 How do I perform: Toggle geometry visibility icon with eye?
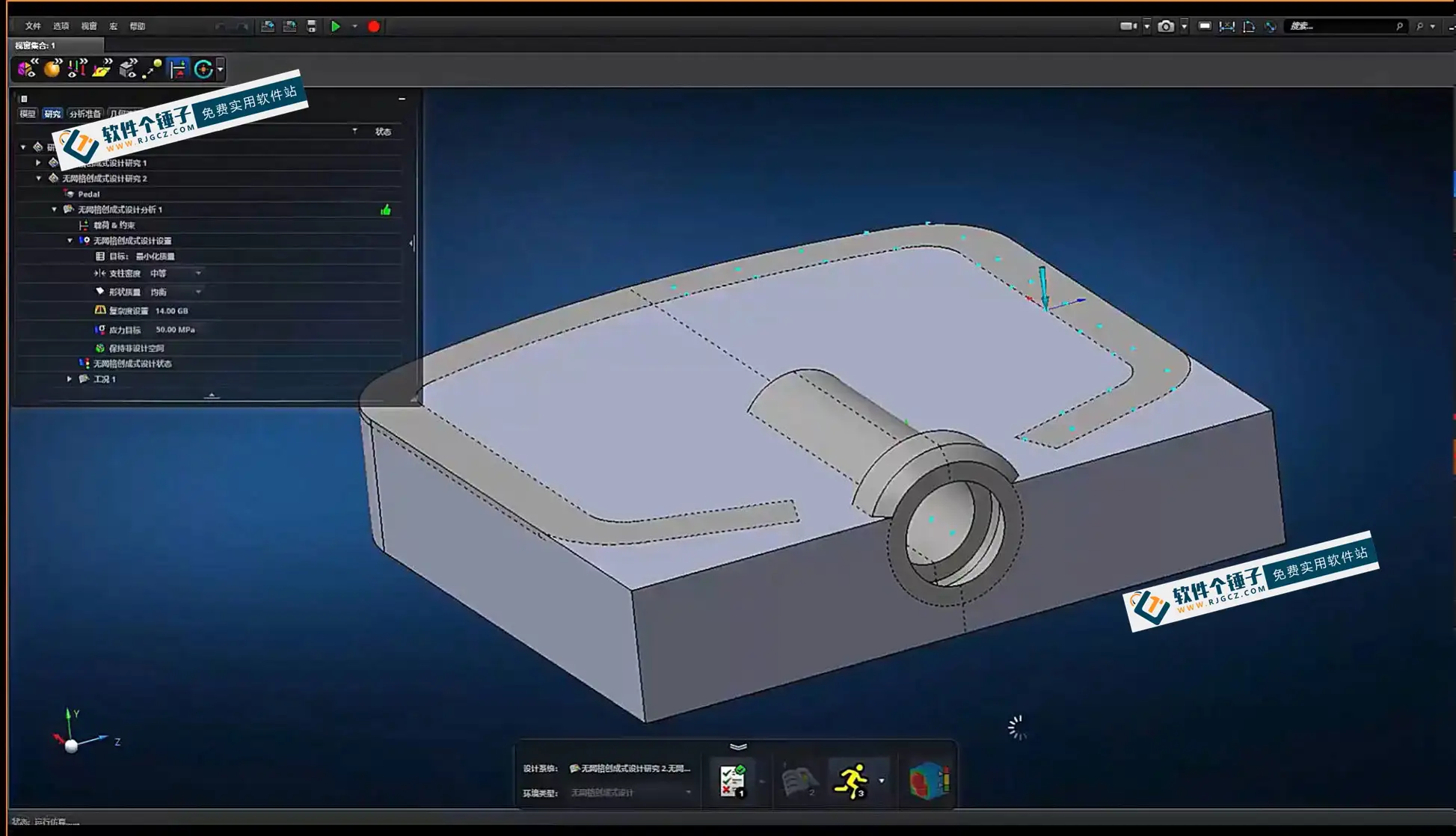click(28, 69)
